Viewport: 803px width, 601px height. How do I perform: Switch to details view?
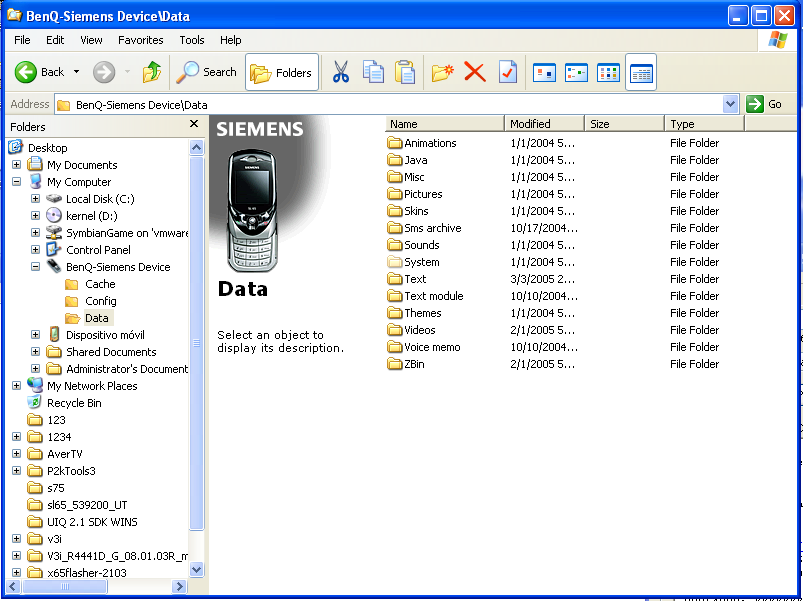pos(641,73)
